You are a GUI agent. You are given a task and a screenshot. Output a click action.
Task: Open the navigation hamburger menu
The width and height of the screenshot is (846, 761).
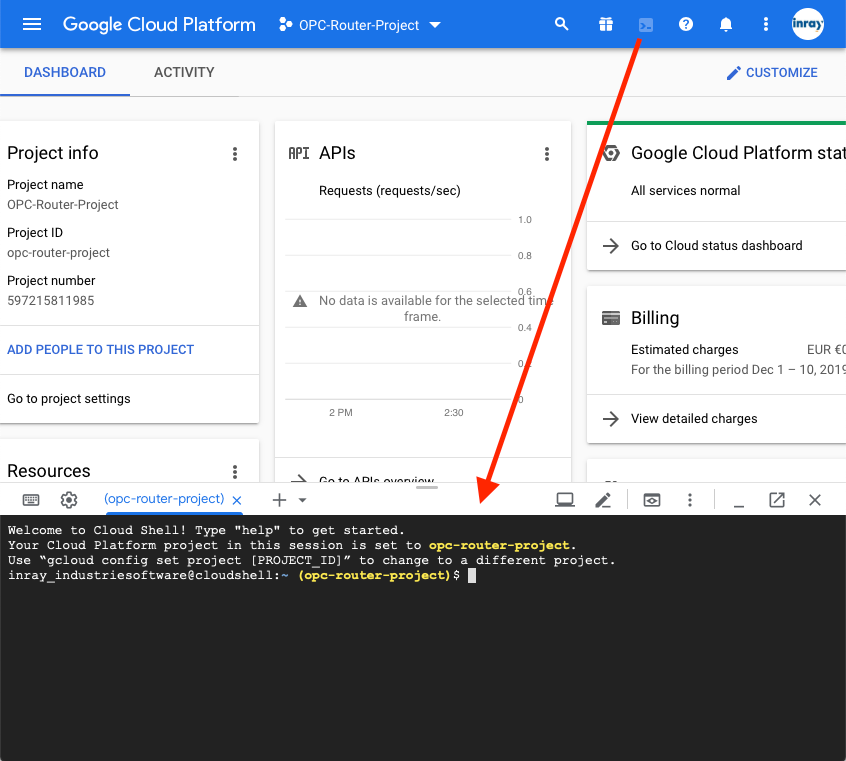[x=31, y=24]
